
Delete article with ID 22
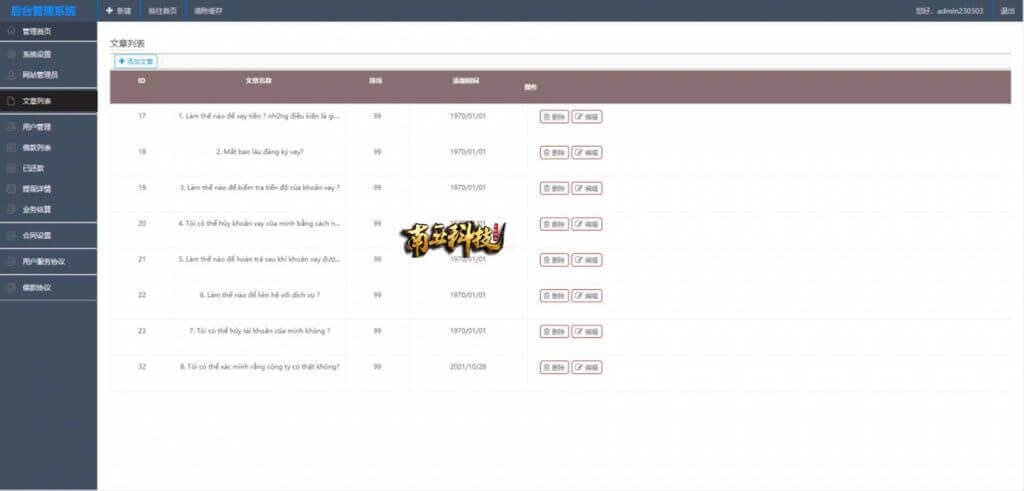554,295
